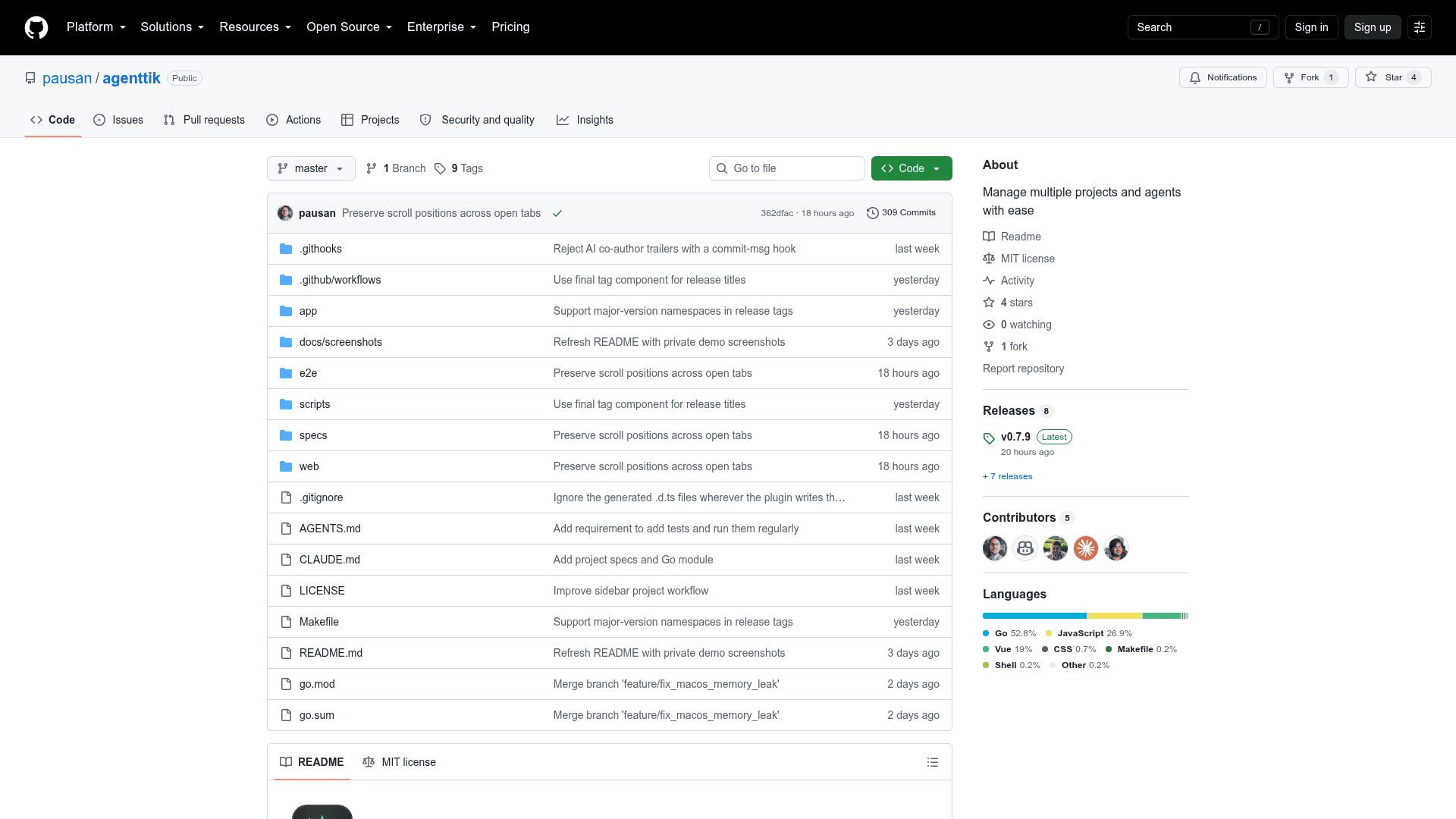Expand the Resources menu
The height and width of the screenshot is (819, 1456).
[256, 27]
